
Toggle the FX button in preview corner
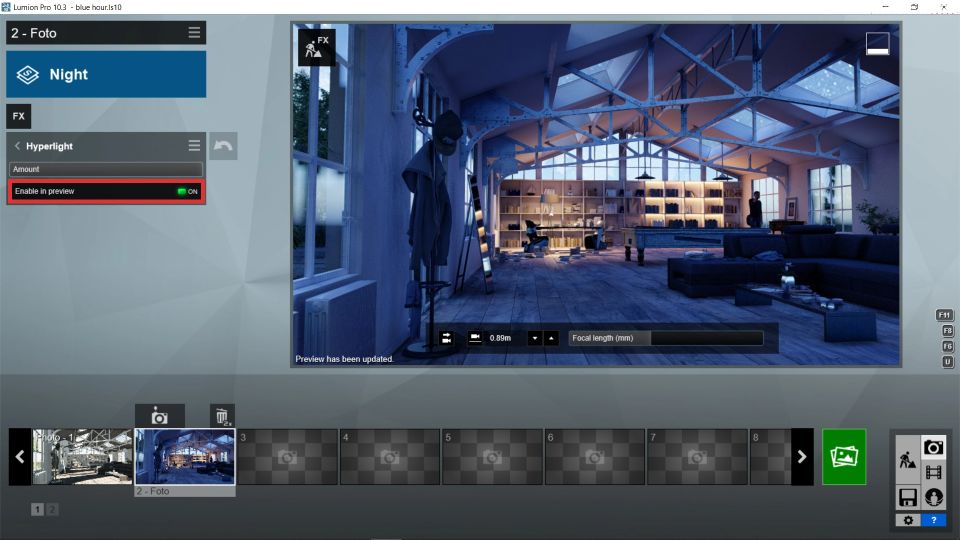[x=316, y=46]
